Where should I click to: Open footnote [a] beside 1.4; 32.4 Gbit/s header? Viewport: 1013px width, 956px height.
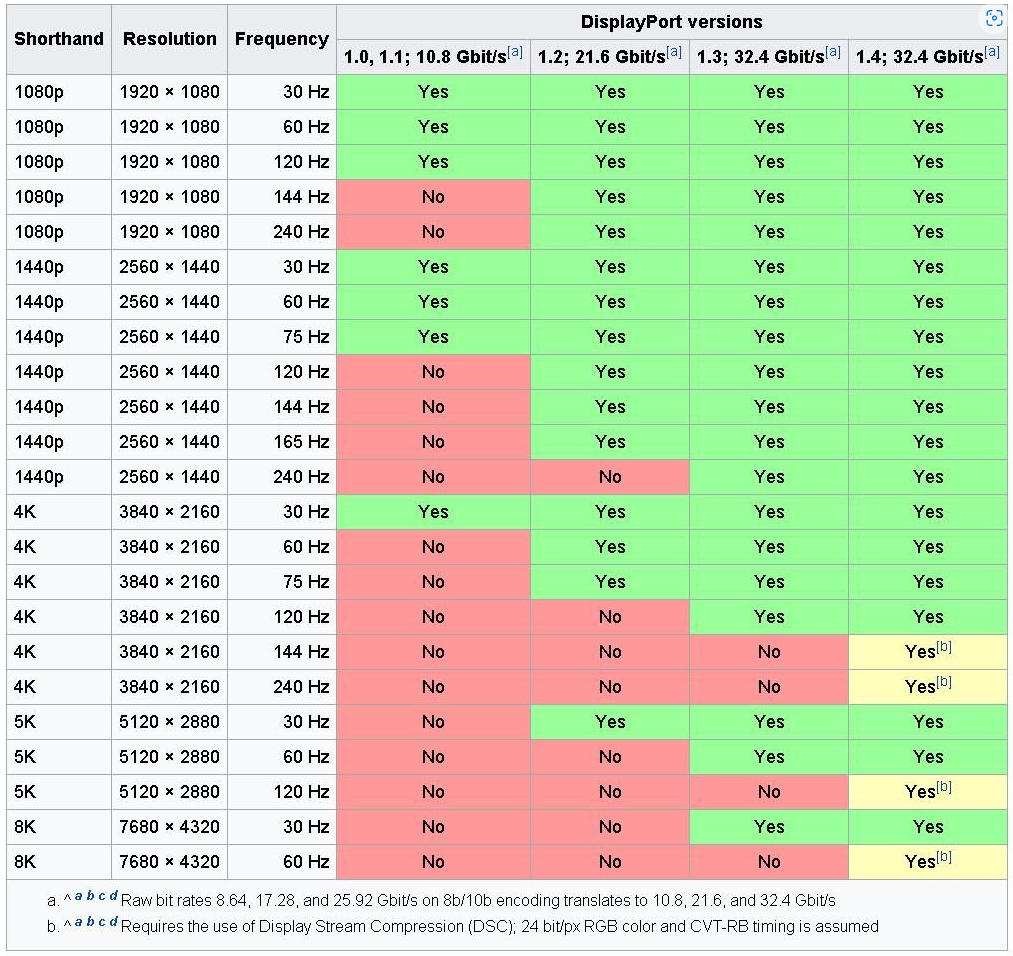click(992, 52)
